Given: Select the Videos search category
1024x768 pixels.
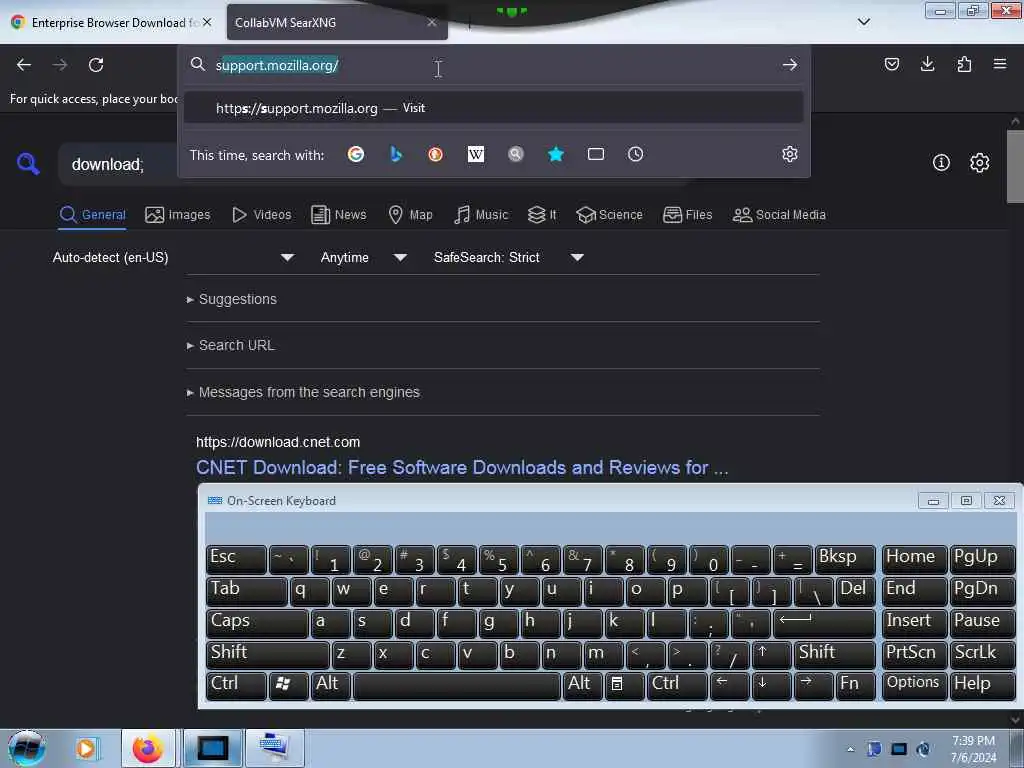Looking at the screenshot, I should pyautogui.click(x=262, y=215).
